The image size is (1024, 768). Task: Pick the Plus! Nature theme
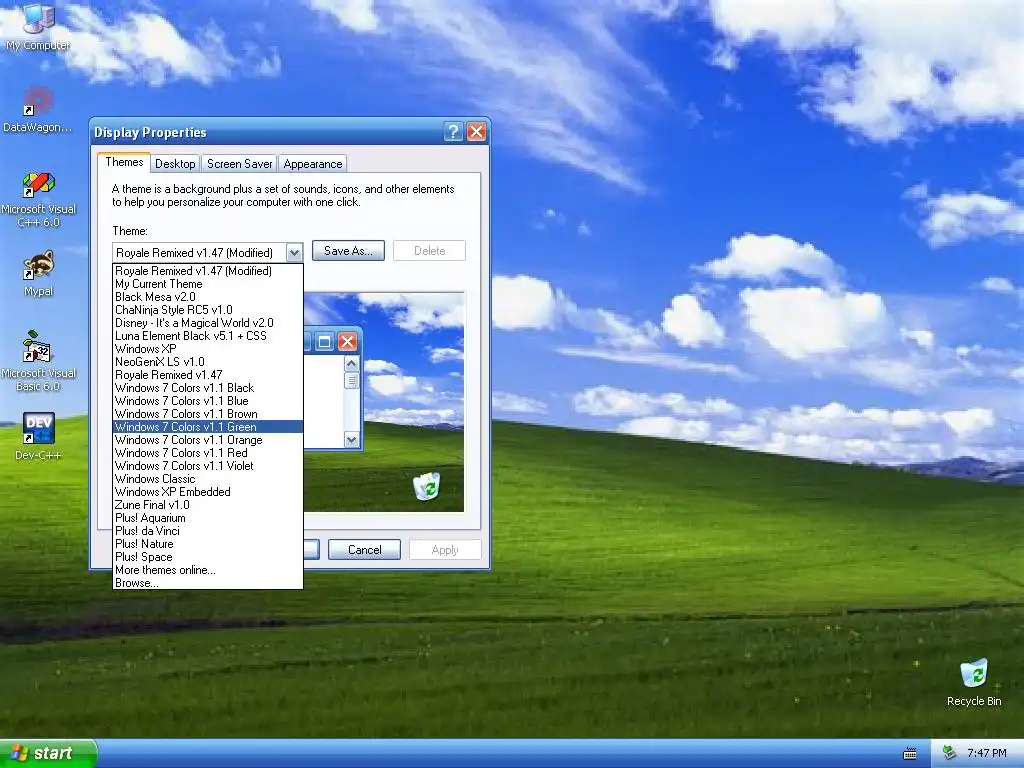click(x=208, y=544)
